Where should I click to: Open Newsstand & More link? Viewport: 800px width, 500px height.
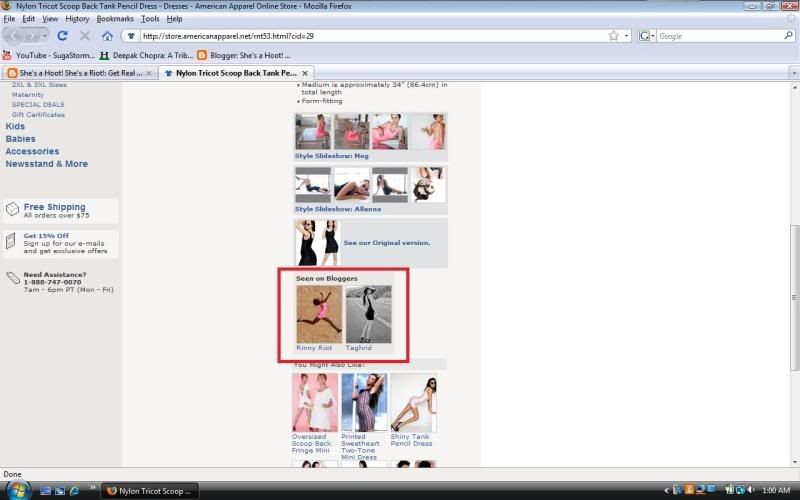[46, 164]
